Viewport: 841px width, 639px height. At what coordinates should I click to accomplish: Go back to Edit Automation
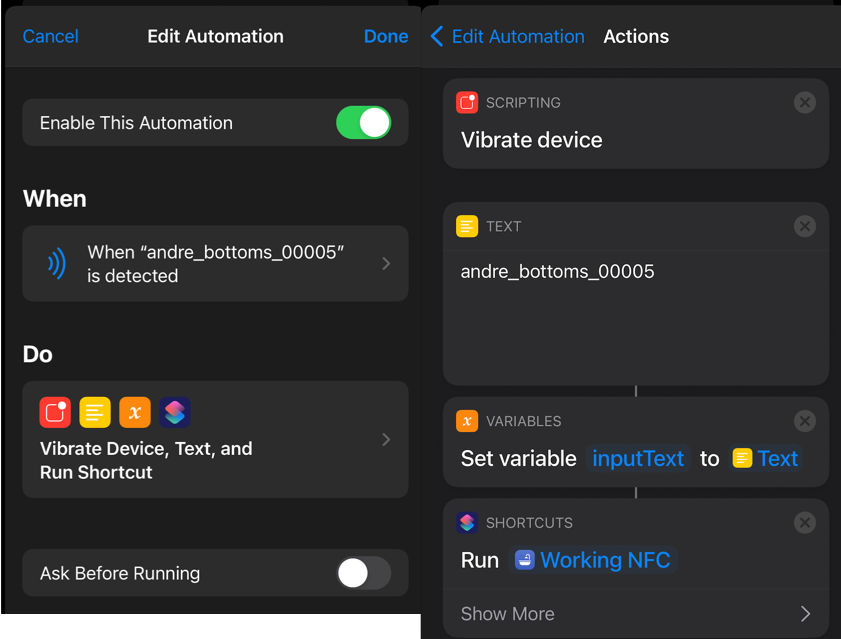(507, 37)
